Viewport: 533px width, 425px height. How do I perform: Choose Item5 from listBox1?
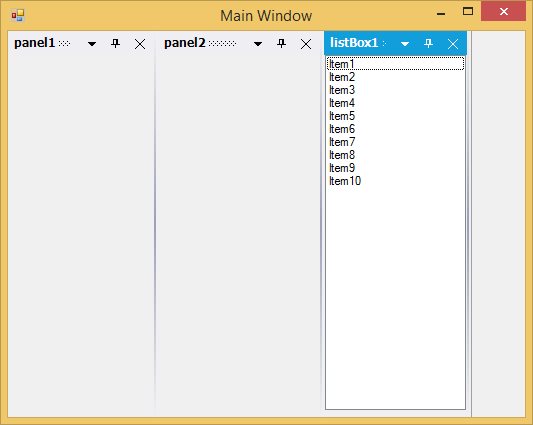point(395,116)
